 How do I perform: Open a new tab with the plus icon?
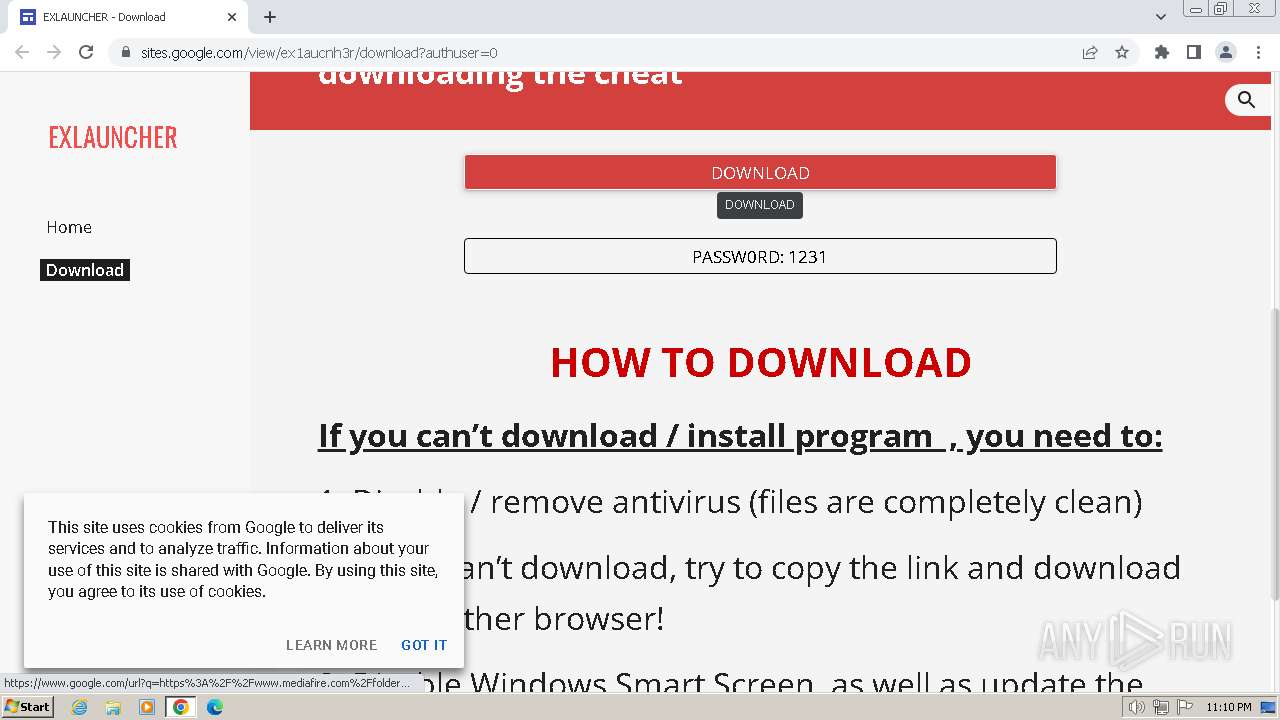tap(270, 17)
